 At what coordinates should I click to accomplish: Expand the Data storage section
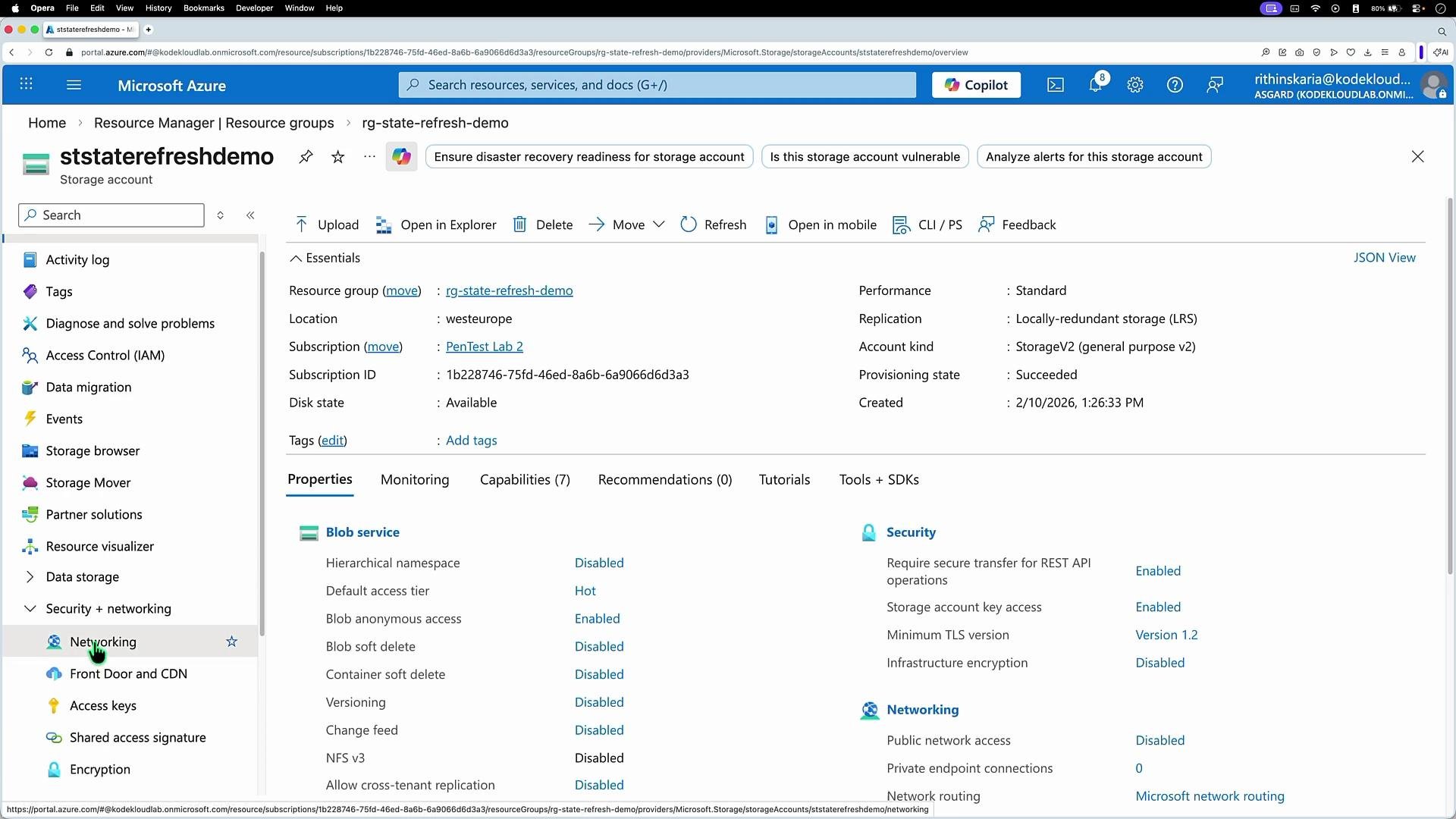(x=82, y=577)
